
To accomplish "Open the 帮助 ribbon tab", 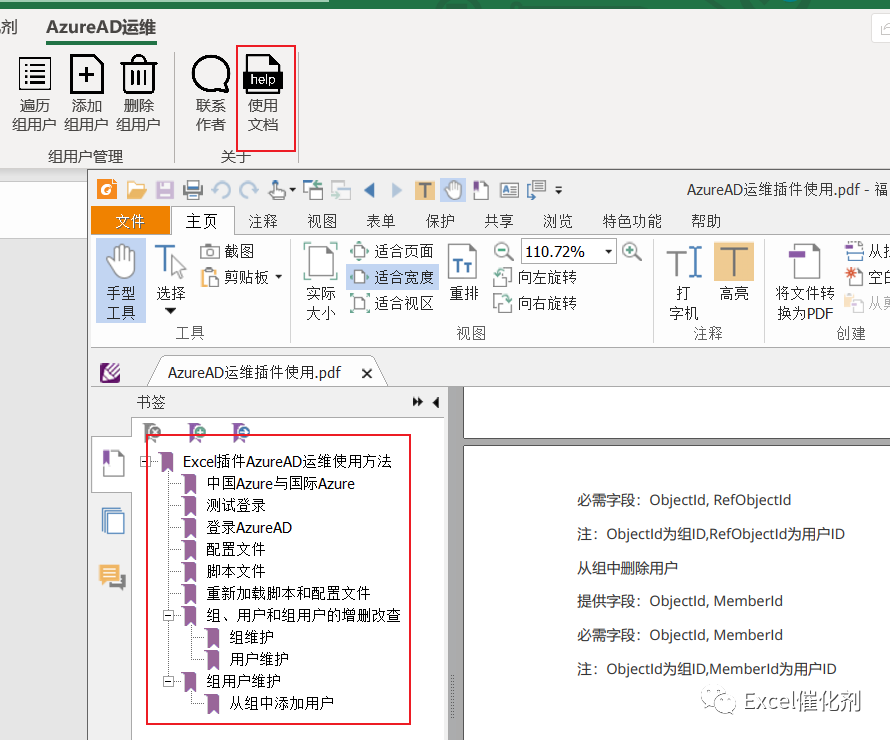I will coord(706,221).
